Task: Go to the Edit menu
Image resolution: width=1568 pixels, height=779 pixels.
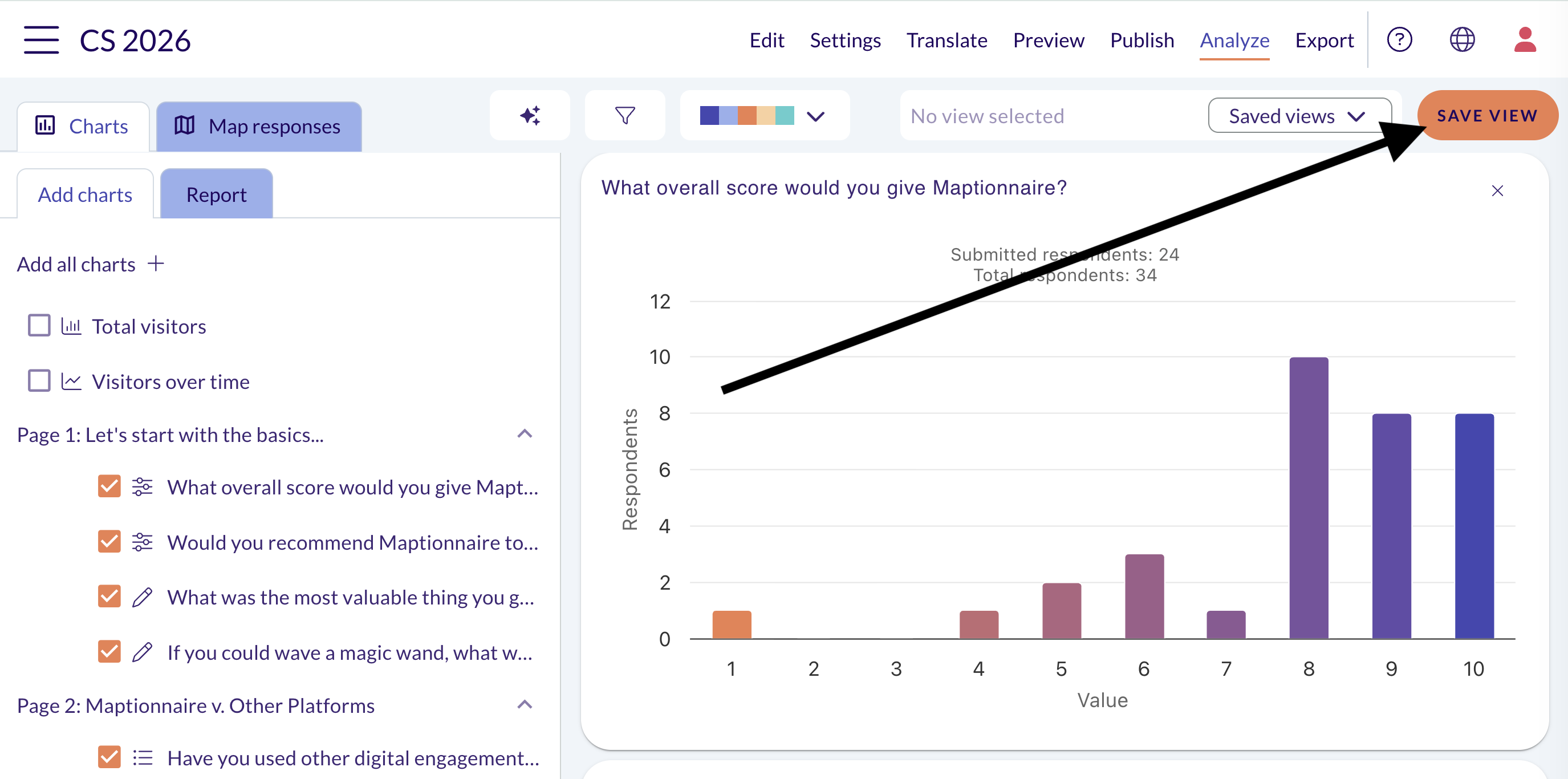Action: 767,40
